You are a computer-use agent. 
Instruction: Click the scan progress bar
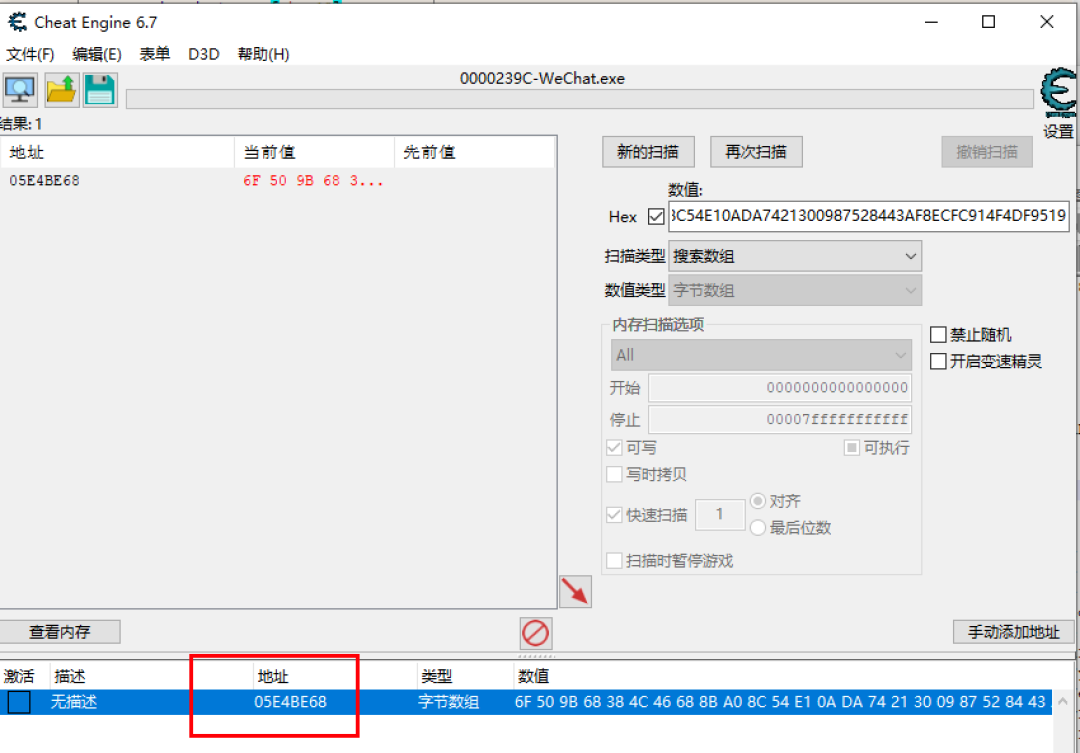click(580, 99)
